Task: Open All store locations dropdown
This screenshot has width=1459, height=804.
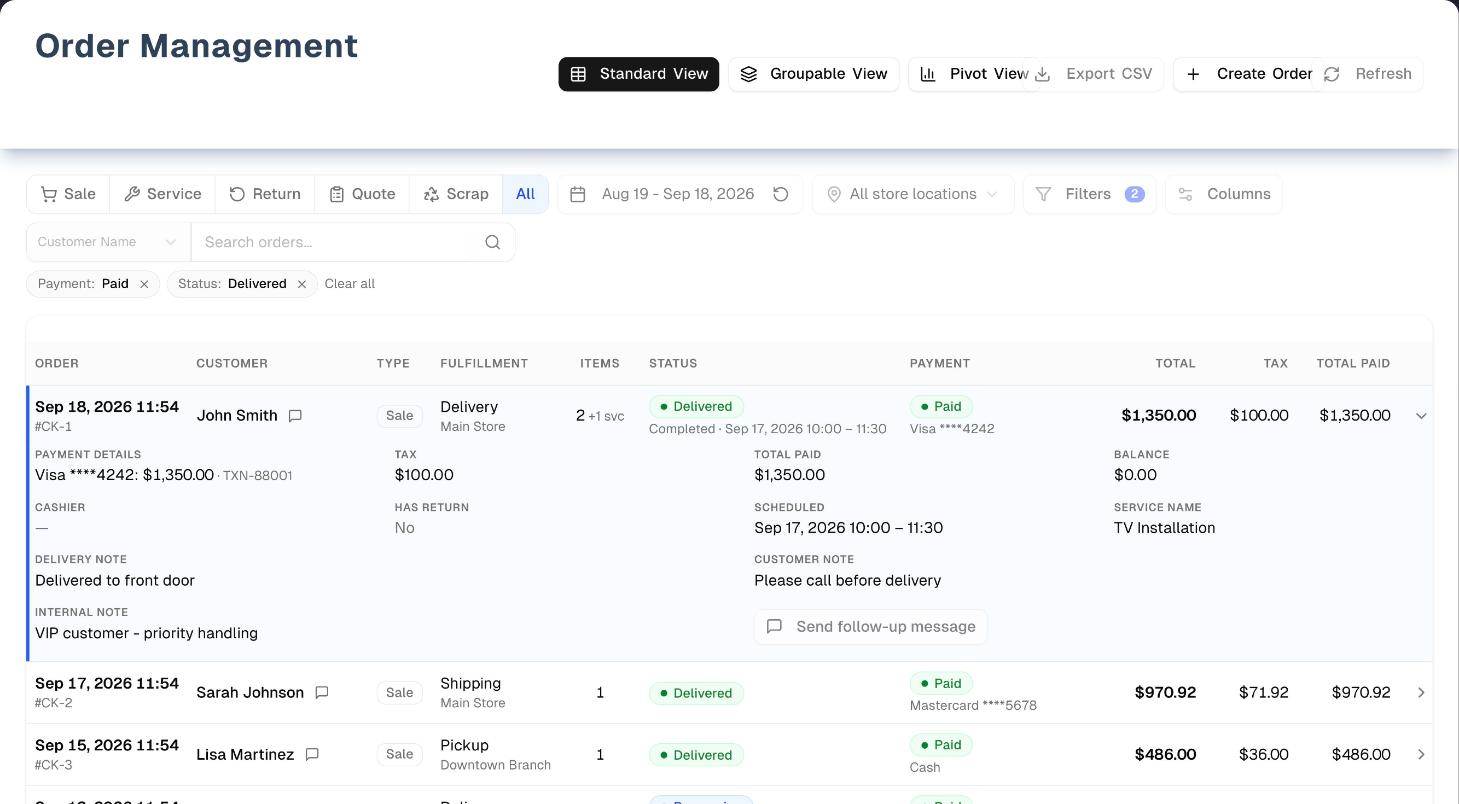Action: (913, 194)
